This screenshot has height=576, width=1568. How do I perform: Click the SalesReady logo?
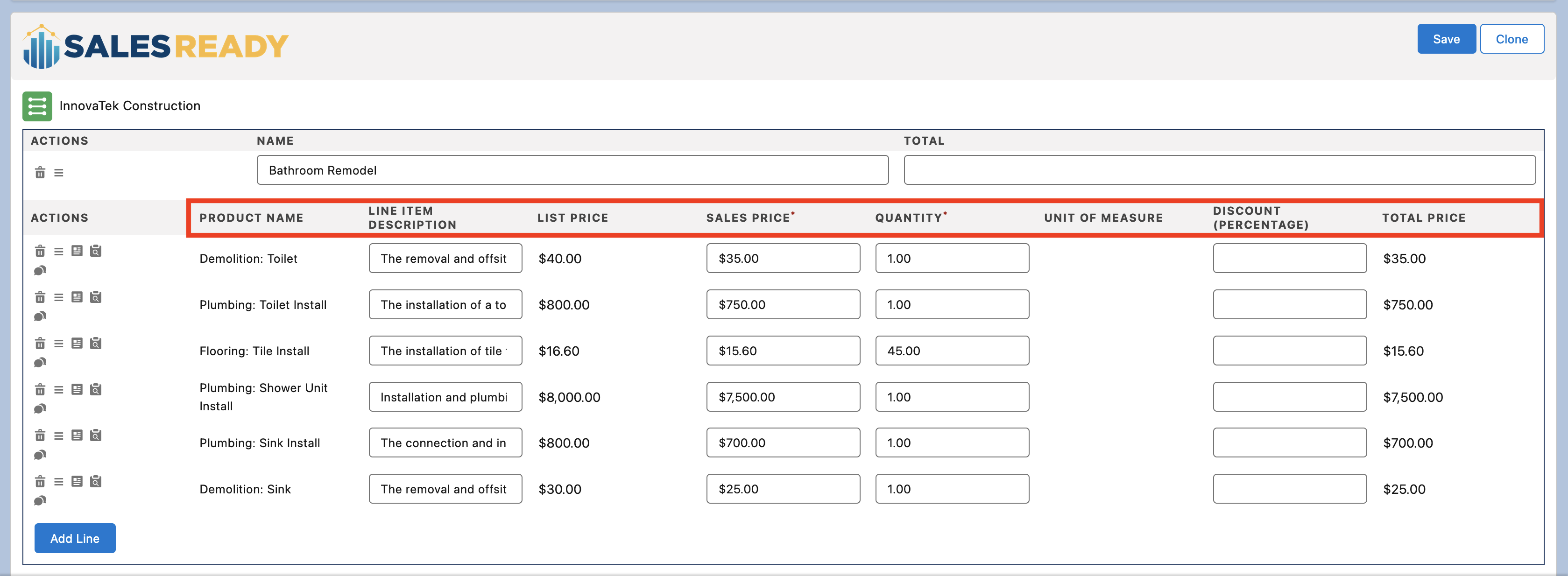(156, 46)
